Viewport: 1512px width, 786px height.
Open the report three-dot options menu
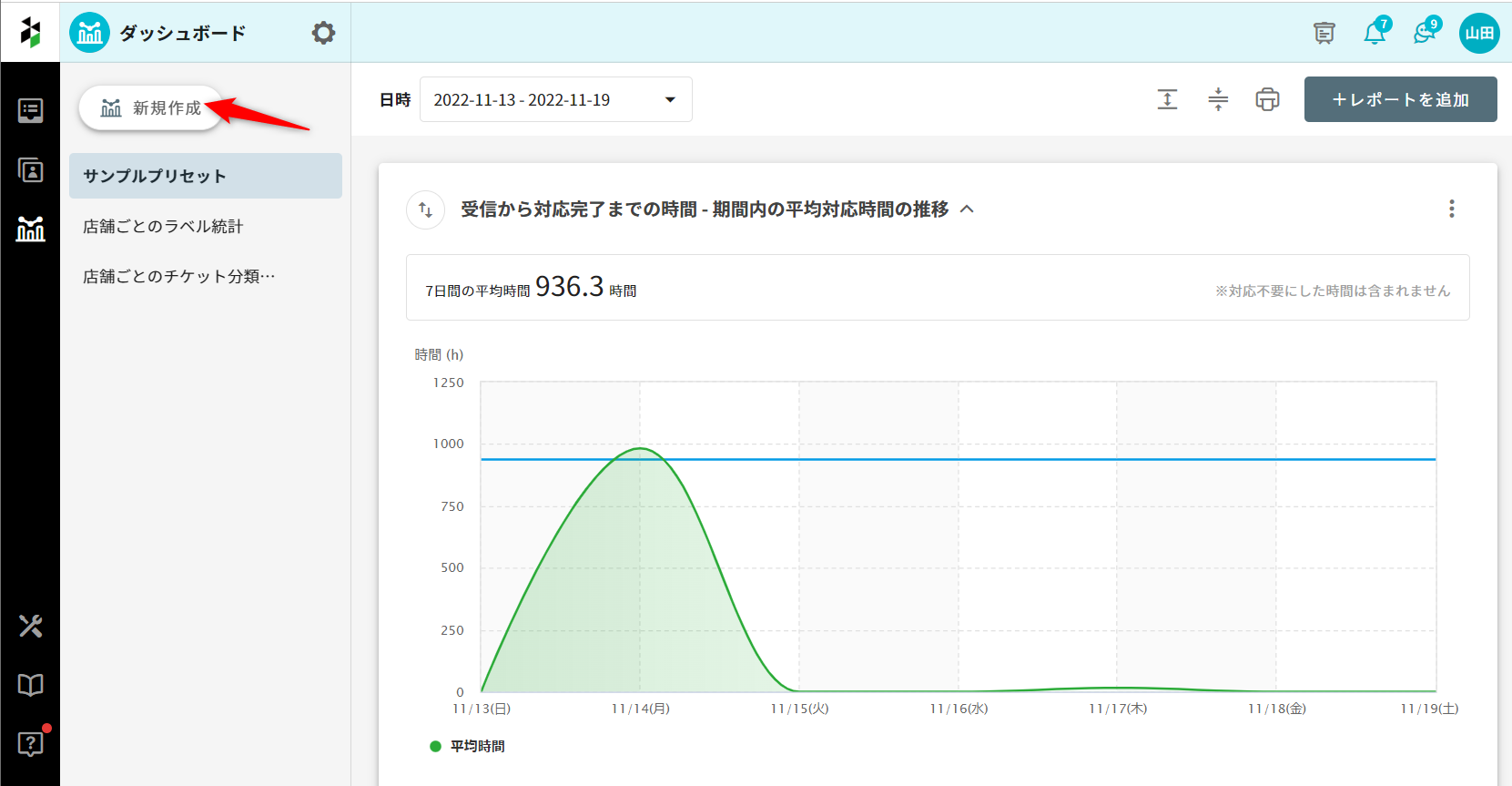coord(1451,209)
